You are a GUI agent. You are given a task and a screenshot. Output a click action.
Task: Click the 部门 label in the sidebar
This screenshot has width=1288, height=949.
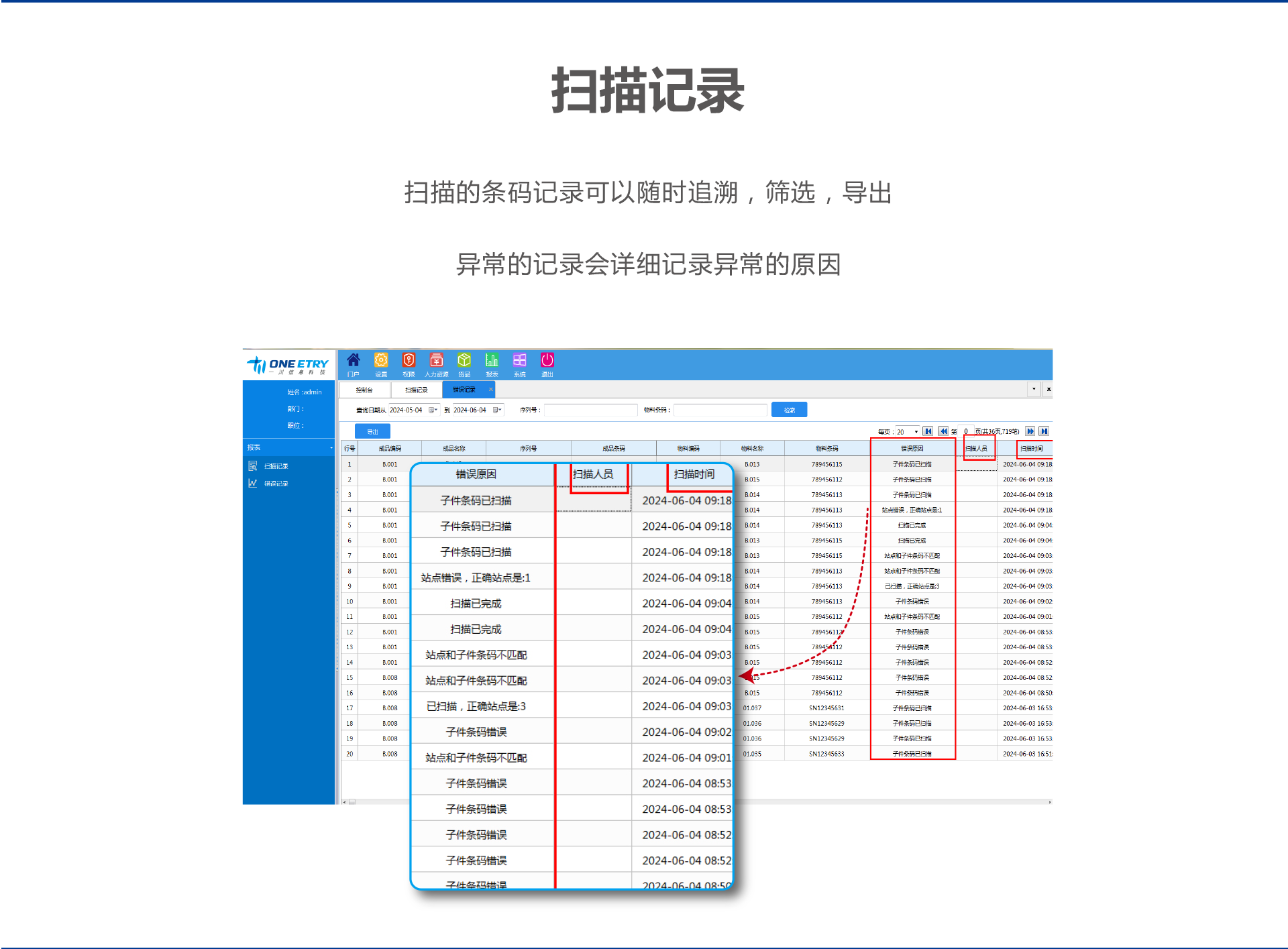pyautogui.click(x=296, y=409)
